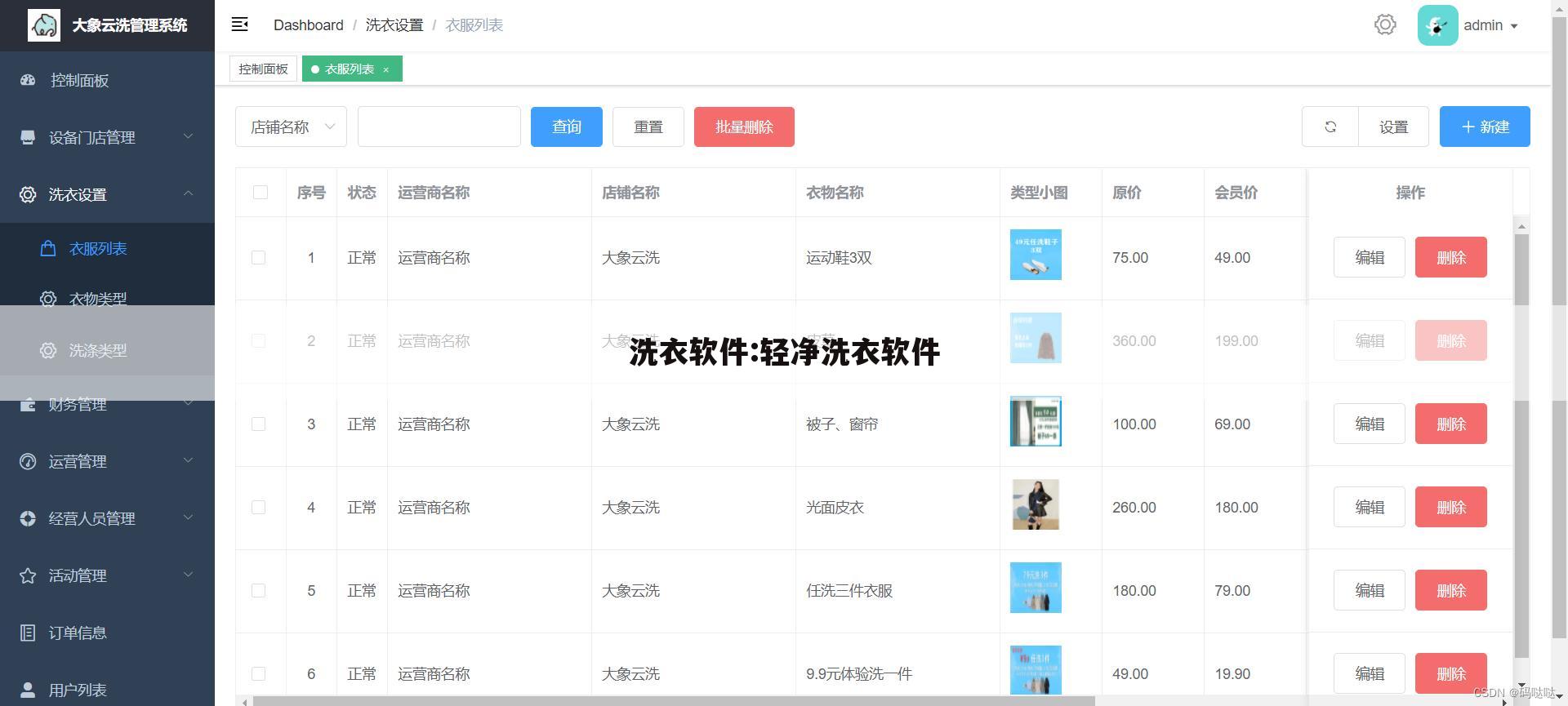1568x706 pixels.
Task: Expand the 活动管理 sidebar menu
Action: tap(107, 575)
